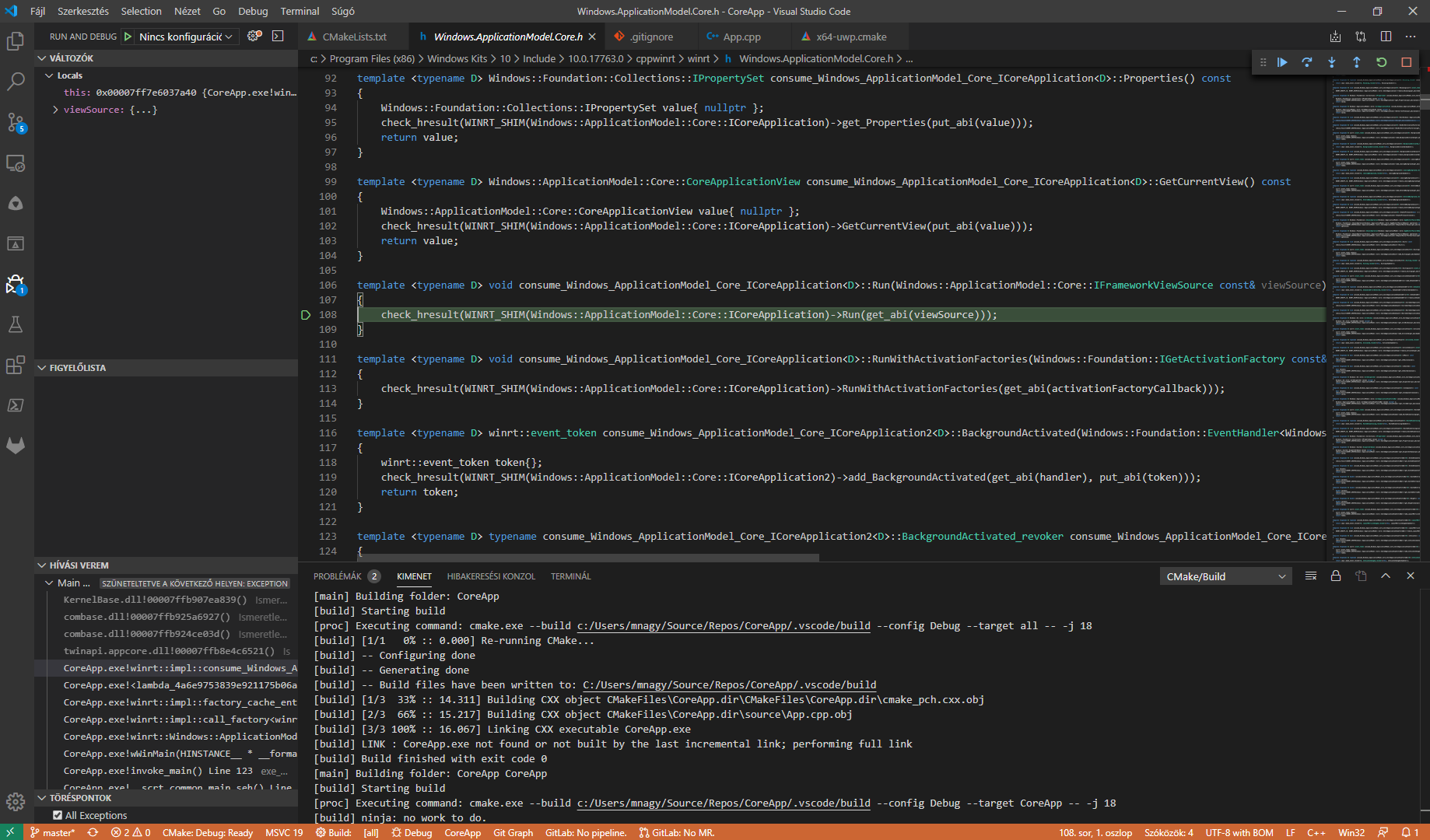This screenshot has height=840, width=1430.
Task: Open the Run and Debug view icon
Action: 16,284
